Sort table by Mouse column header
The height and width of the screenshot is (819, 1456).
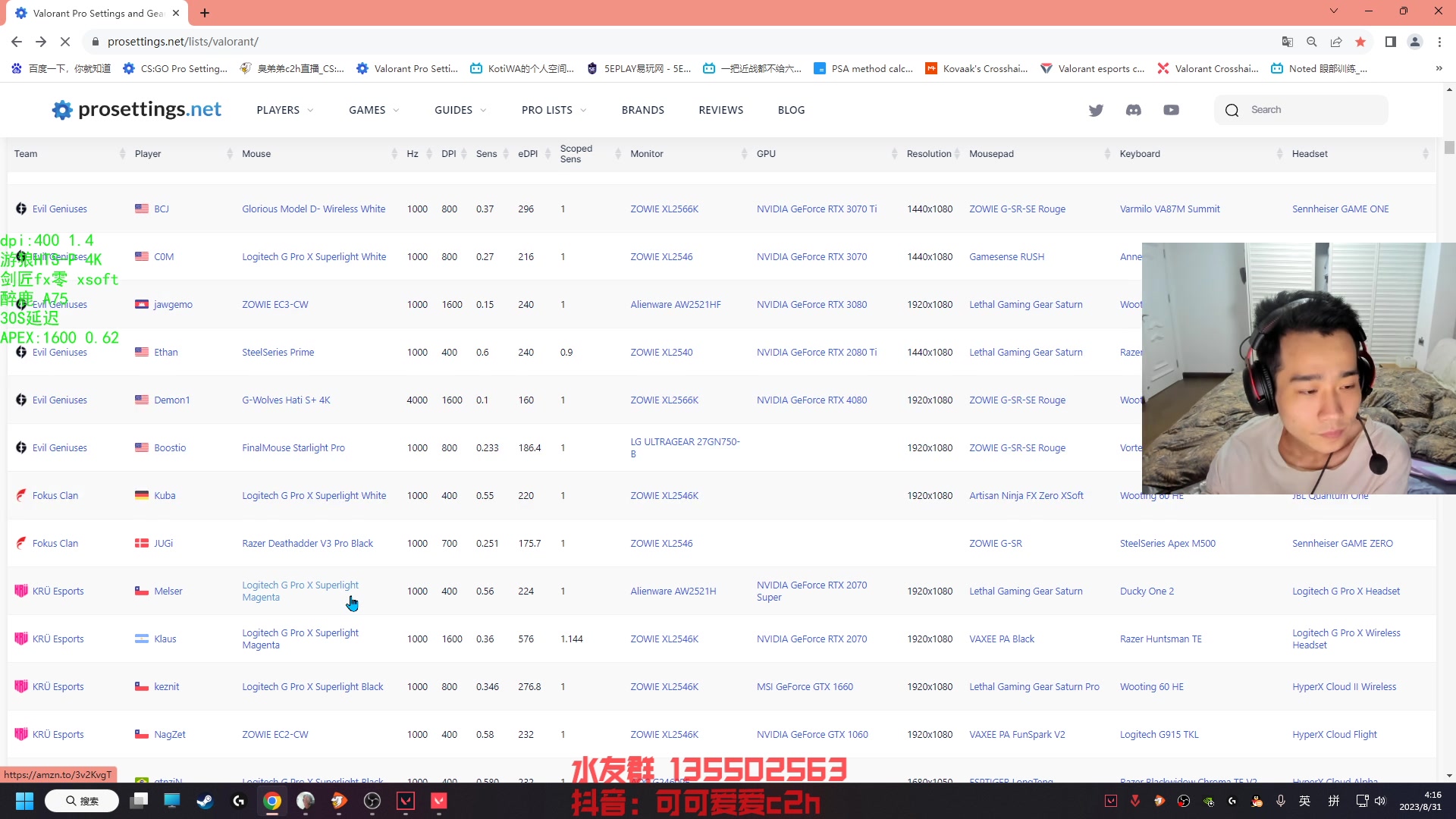[256, 154]
